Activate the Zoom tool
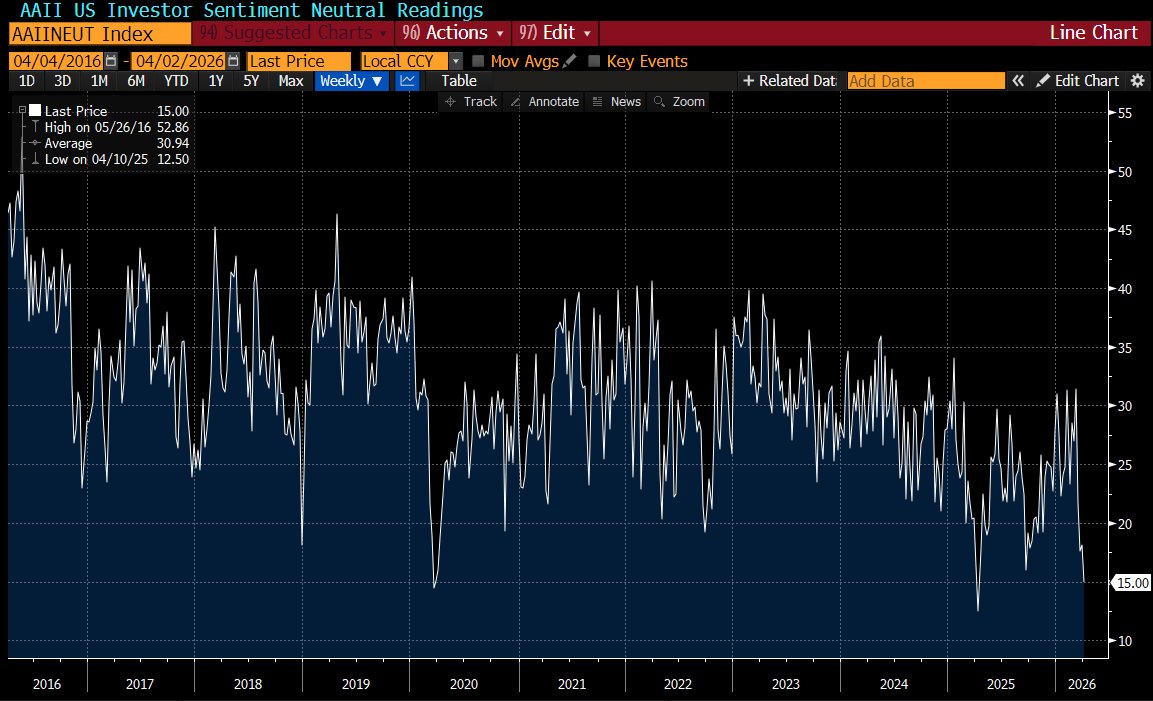Image resolution: width=1153 pixels, height=701 pixels. click(x=679, y=102)
